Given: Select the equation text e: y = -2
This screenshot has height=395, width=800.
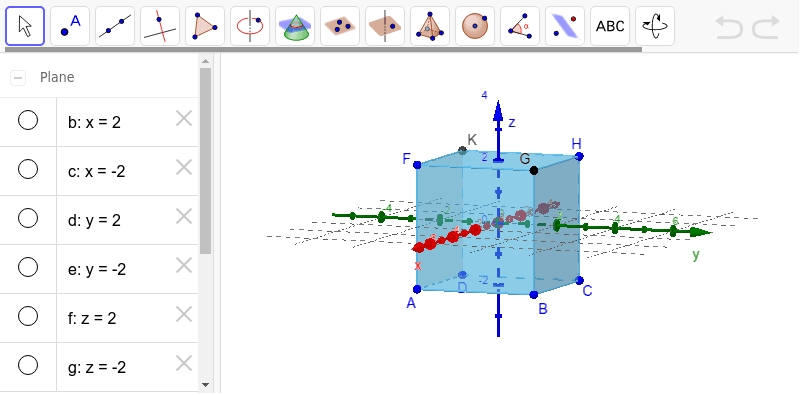Looking at the screenshot, I should [x=96, y=269].
